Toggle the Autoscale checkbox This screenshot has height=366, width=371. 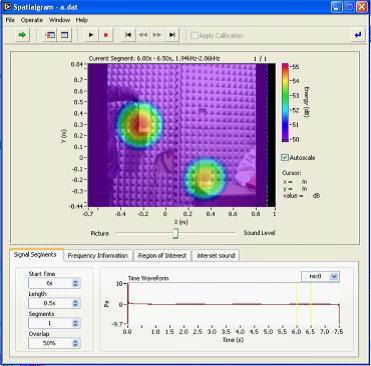pyautogui.click(x=285, y=158)
